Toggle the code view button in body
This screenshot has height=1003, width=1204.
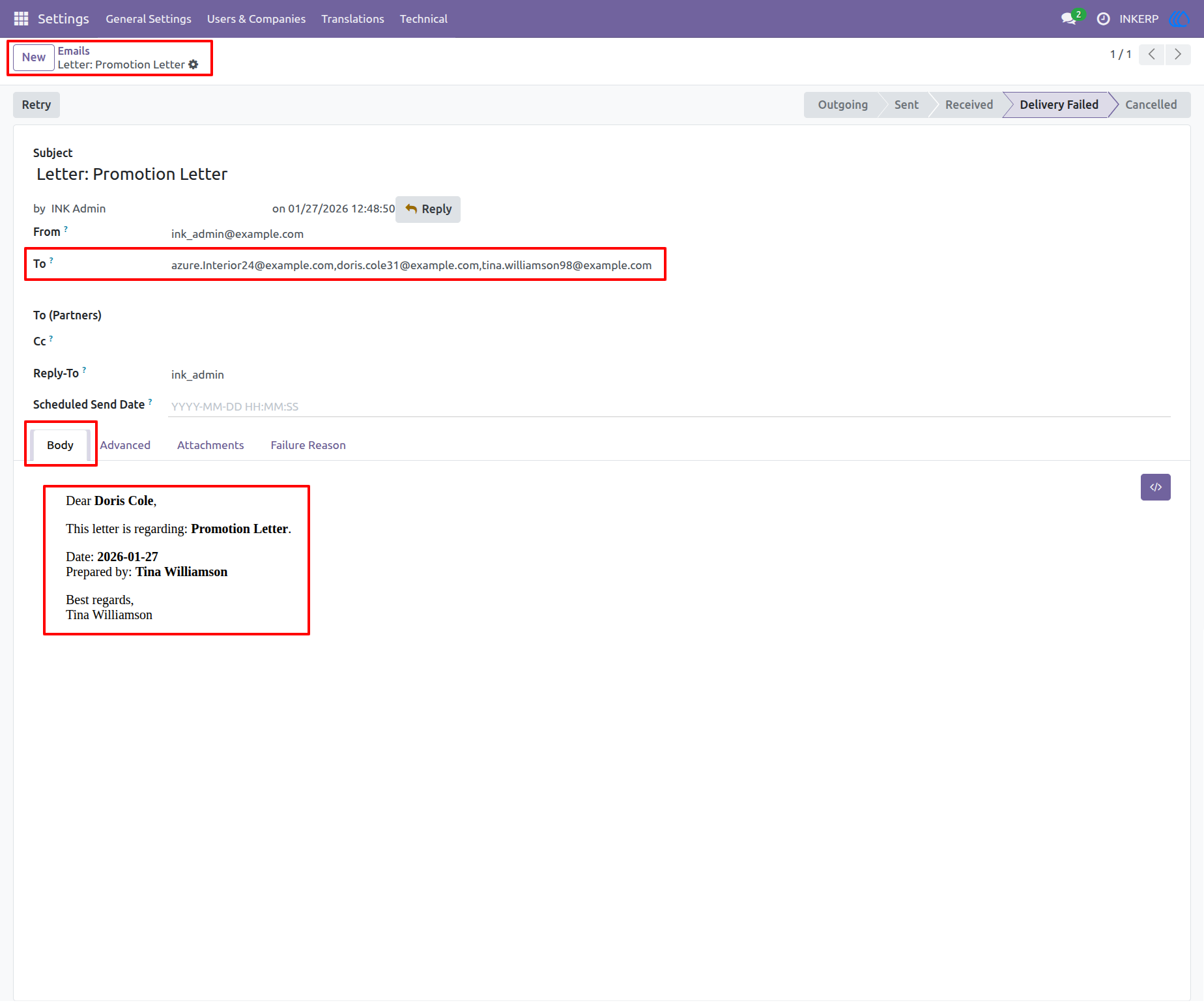pyautogui.click(x=1155, y=487)
